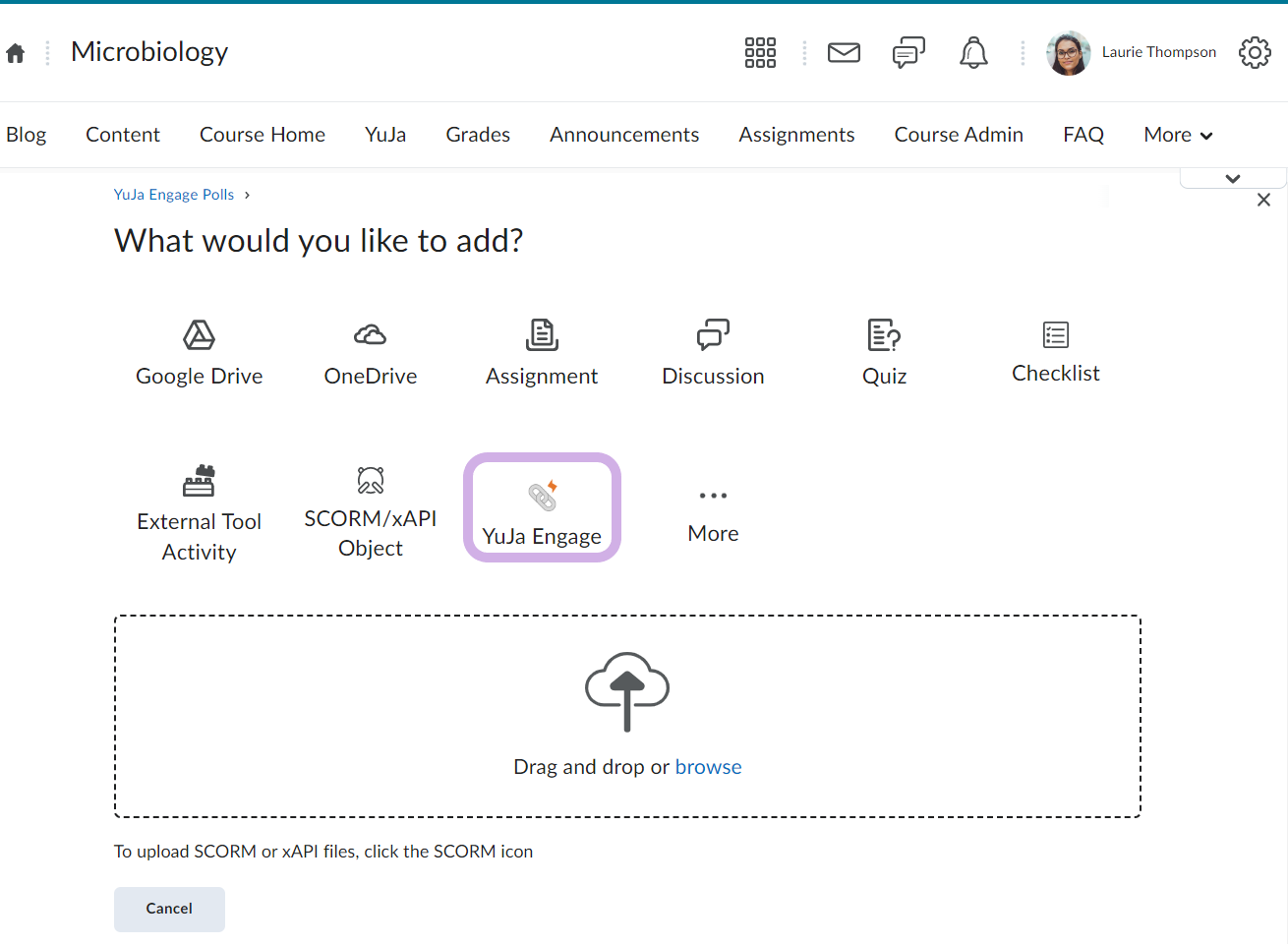This screenshot has height=945, width=1288.
Task: Open the admin tools gear icon
Action: (x=1255, y=52)
